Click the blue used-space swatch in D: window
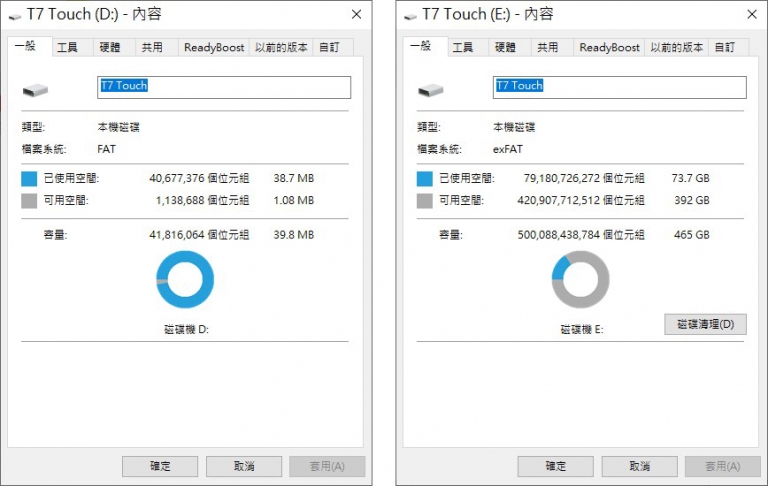This screenshot has width=768, height=486. coord(29,179)
